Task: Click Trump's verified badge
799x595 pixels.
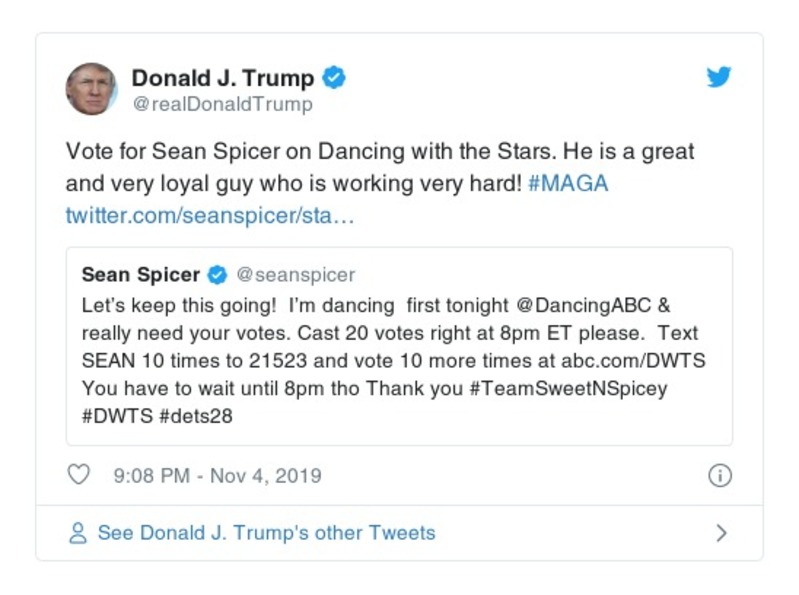Action: pos(335,78)
